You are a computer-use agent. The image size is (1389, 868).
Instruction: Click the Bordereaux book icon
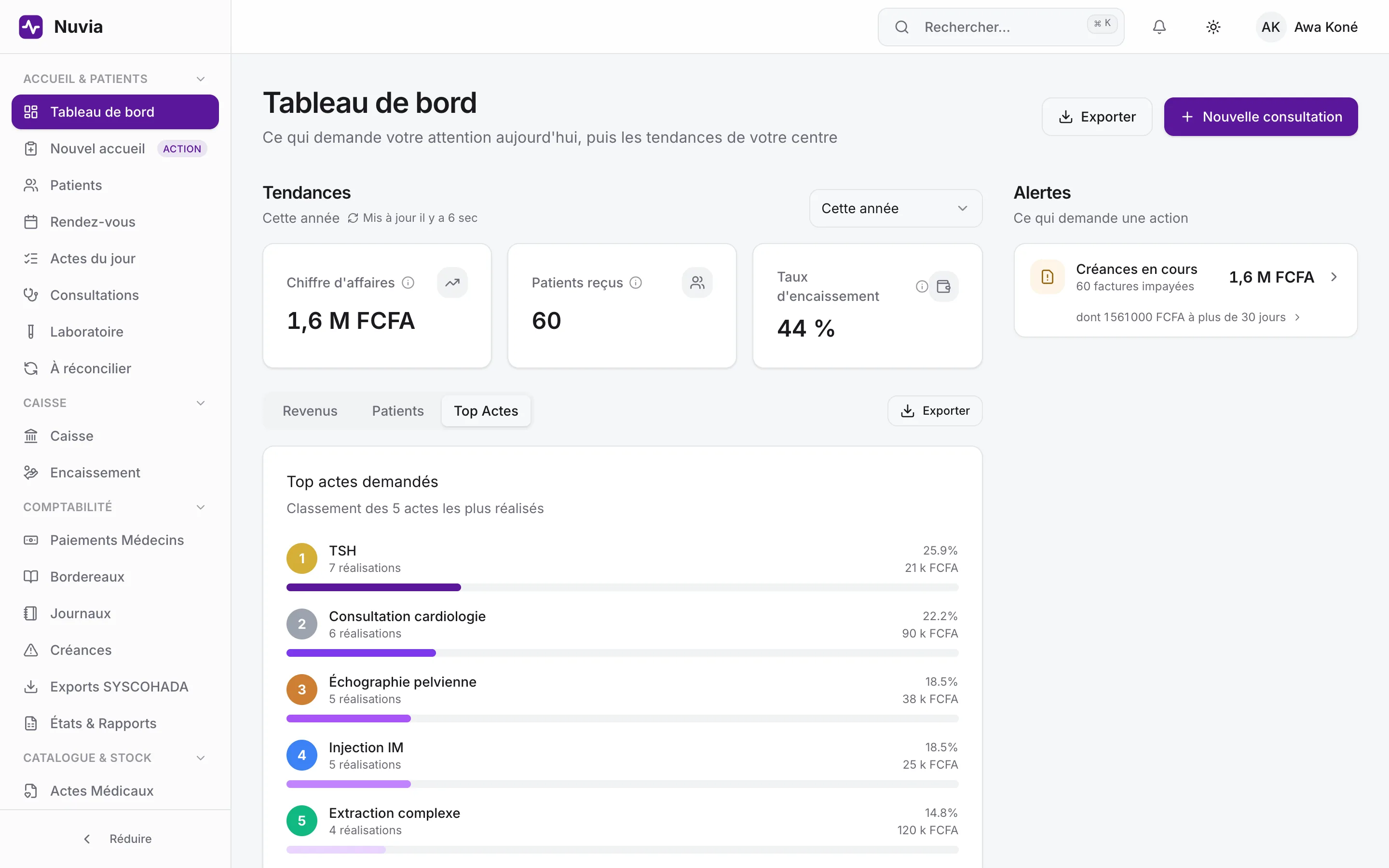click(x=31, y=577)
